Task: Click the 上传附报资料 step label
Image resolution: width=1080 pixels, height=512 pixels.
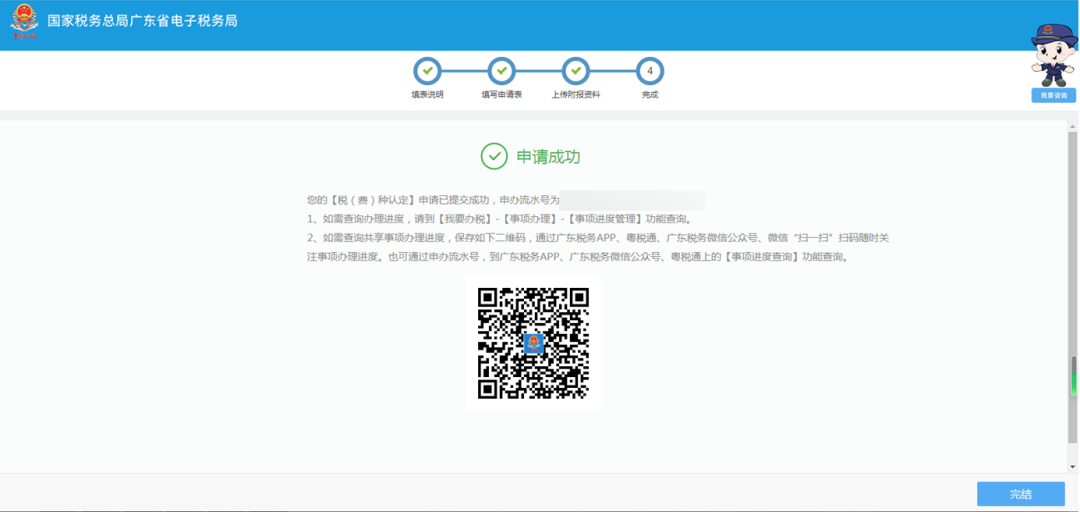Action: pyautogui.click(x=576, y=95)
